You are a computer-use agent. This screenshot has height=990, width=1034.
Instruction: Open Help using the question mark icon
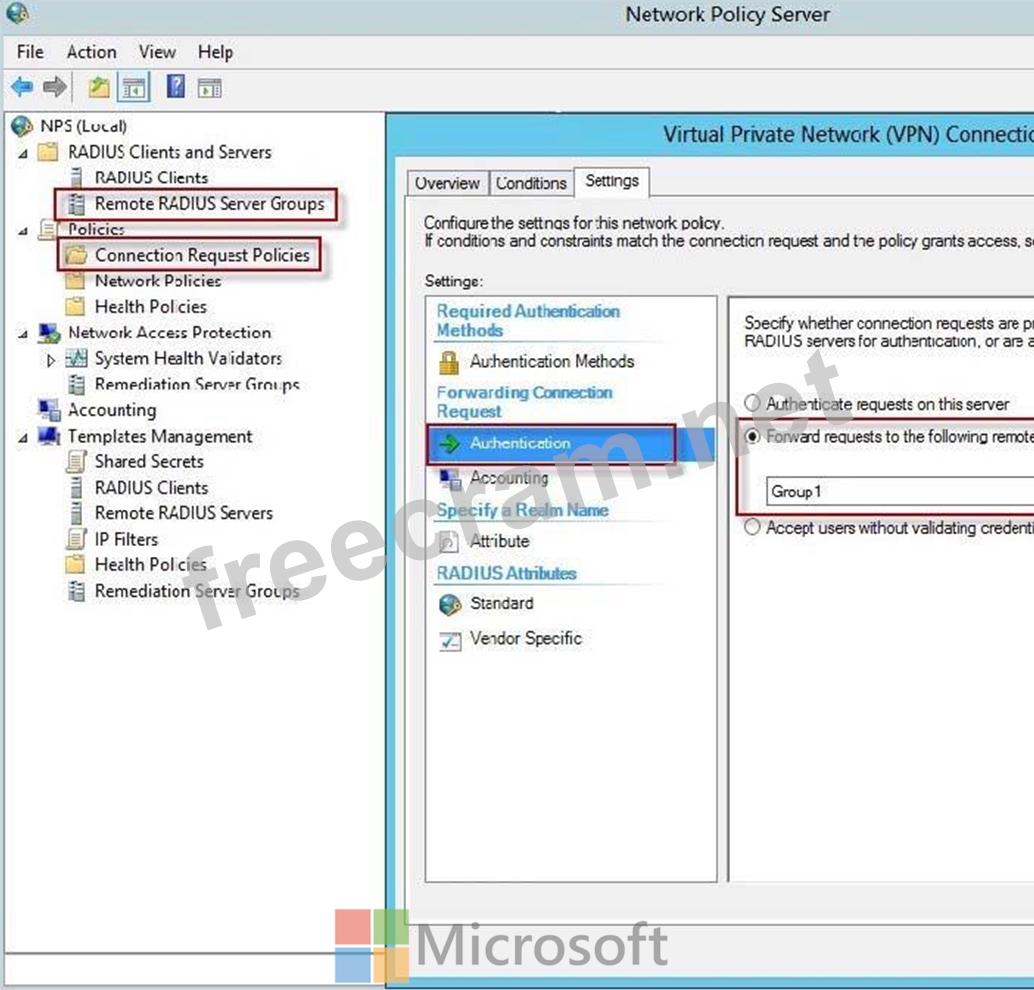175,86
